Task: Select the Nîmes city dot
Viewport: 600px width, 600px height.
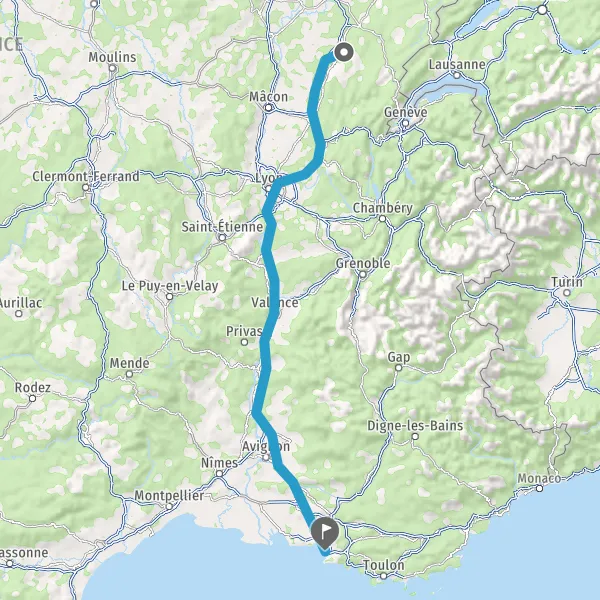Action: pos(219,474)
